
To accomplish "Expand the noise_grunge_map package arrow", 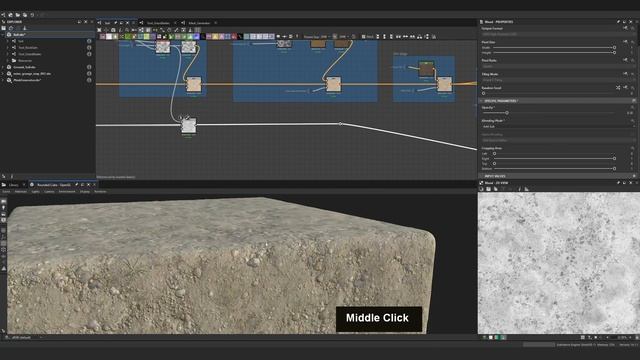I will [x=3, y=73].
